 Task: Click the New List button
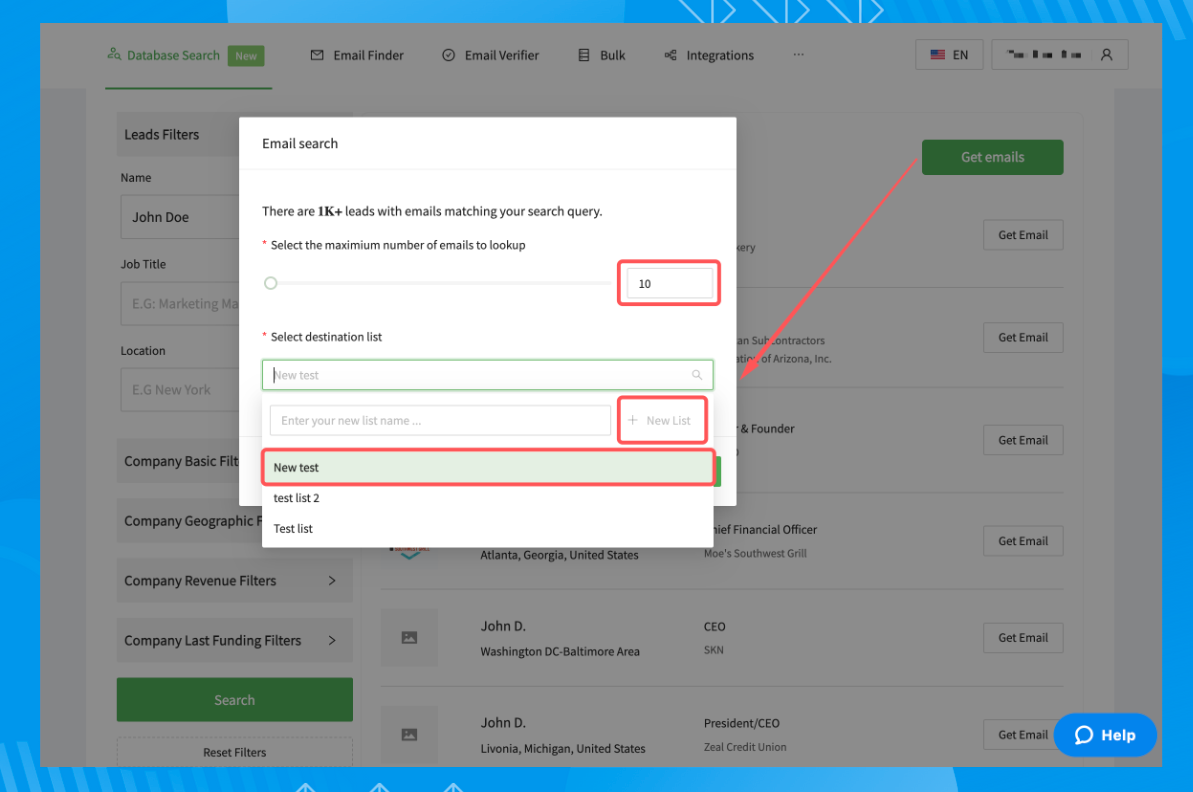[x=662, y=421]
